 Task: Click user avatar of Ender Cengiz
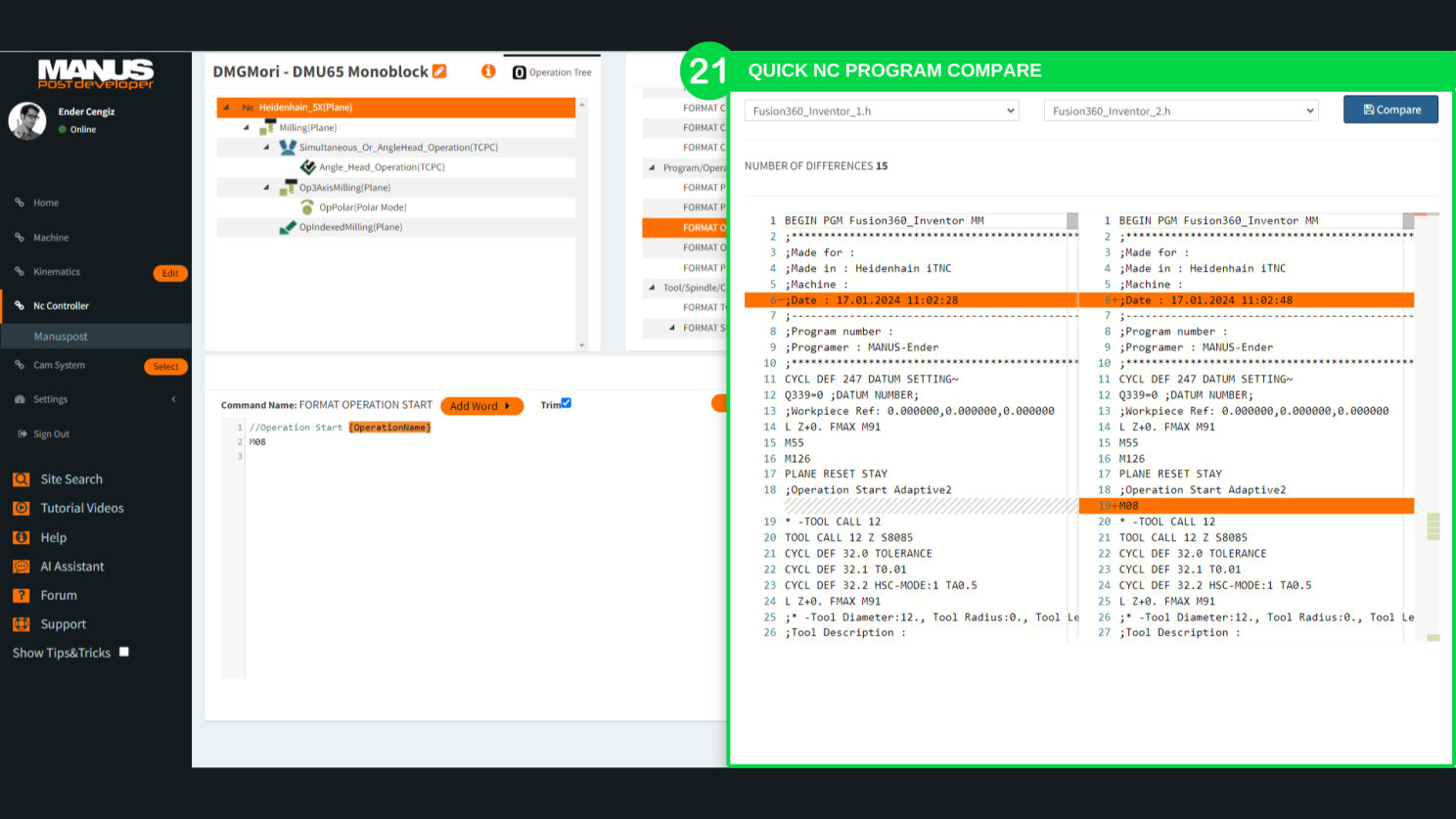(27, 120)
